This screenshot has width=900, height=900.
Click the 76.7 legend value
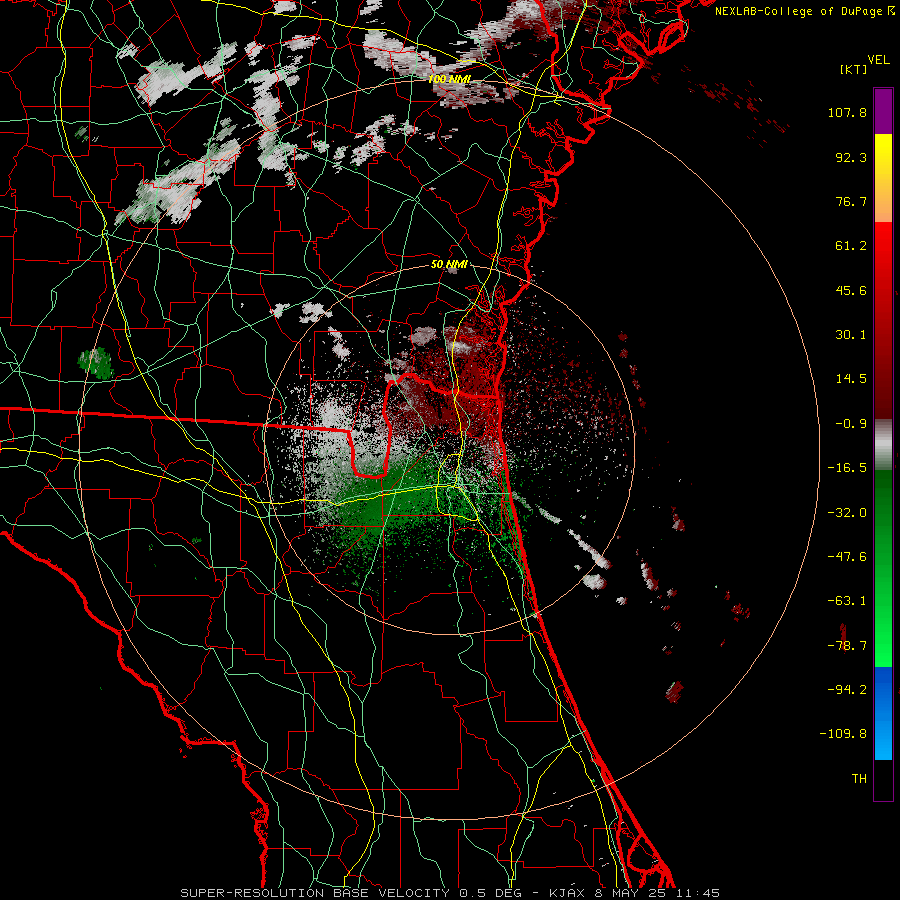tap(851, 201)
